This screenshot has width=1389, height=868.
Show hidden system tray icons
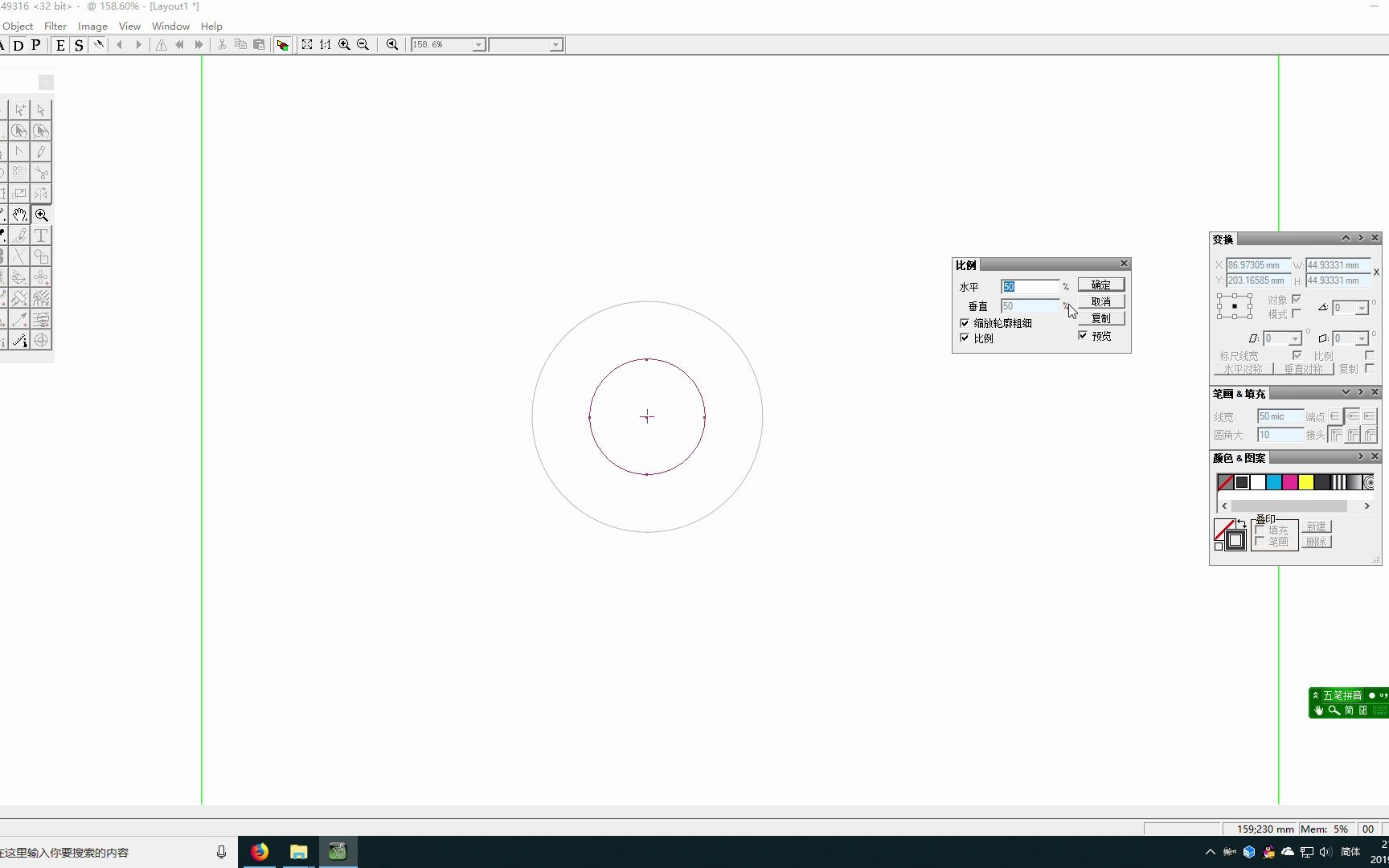point(1210,852)
